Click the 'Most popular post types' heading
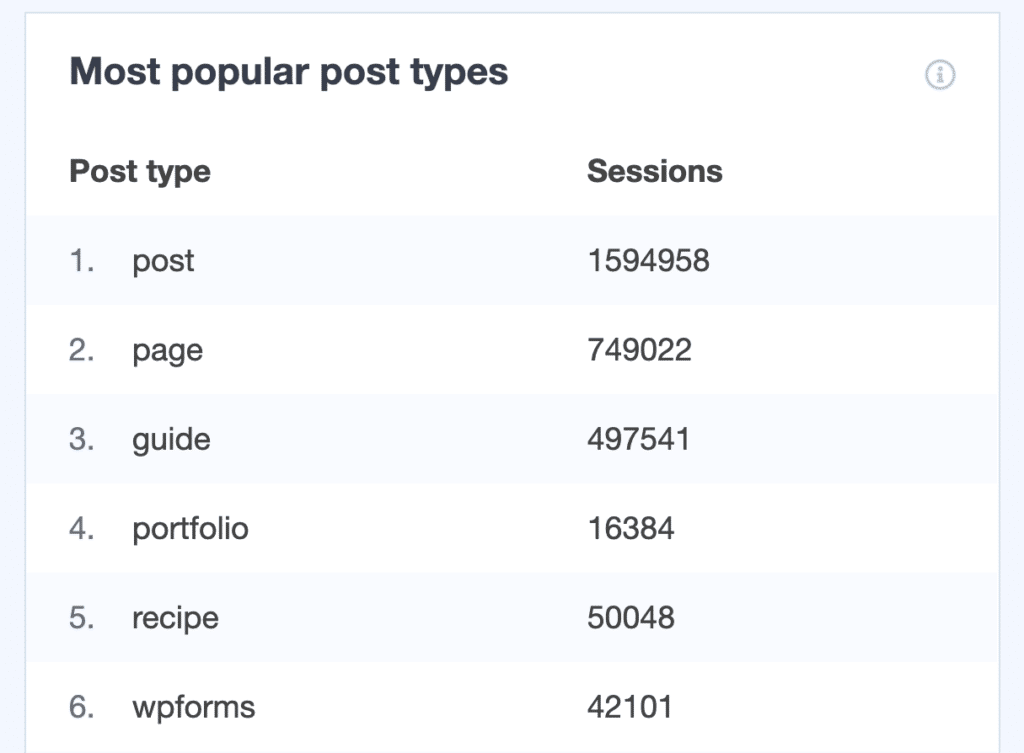This screenshot has width=1024, height=753. click(288, 70)
